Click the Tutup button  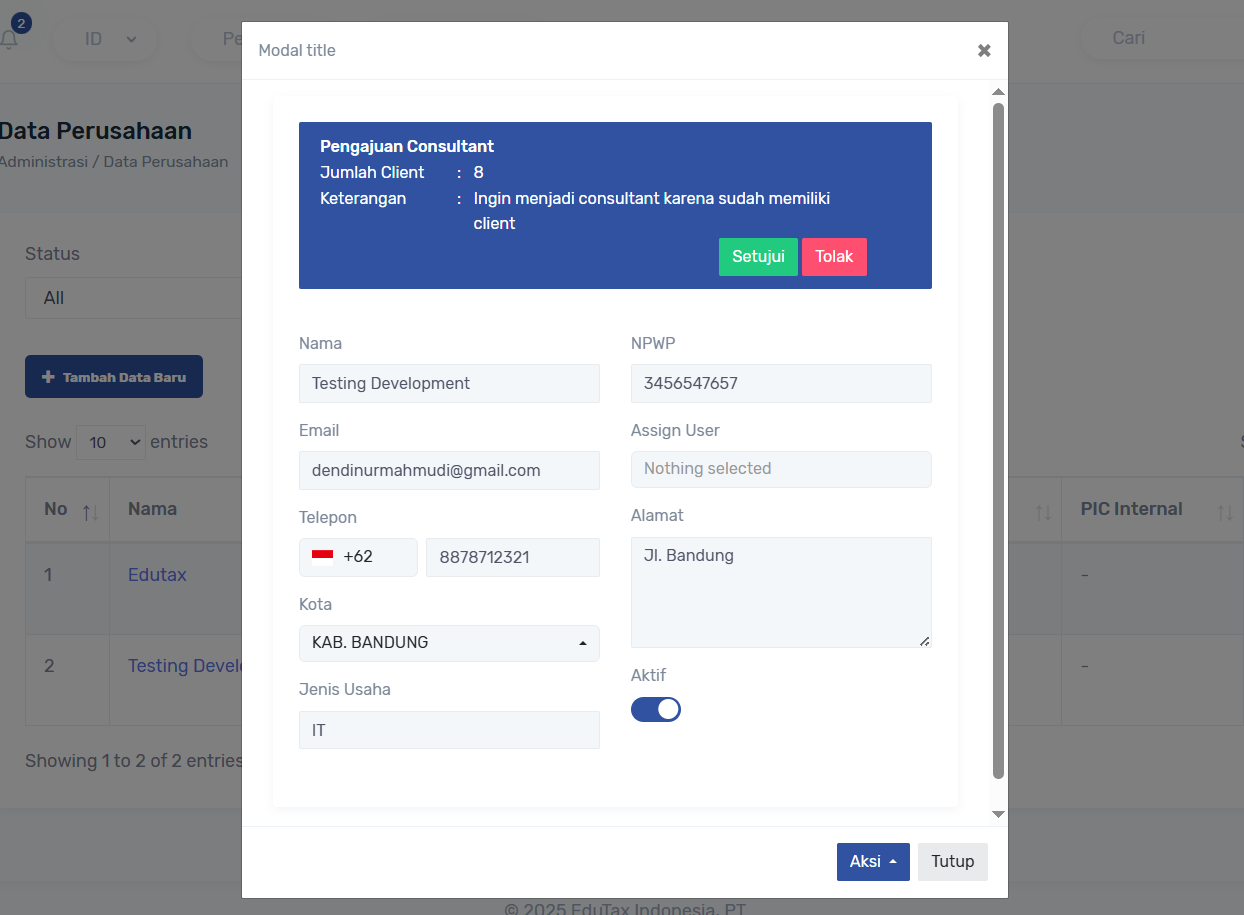(x=952, y=862)
